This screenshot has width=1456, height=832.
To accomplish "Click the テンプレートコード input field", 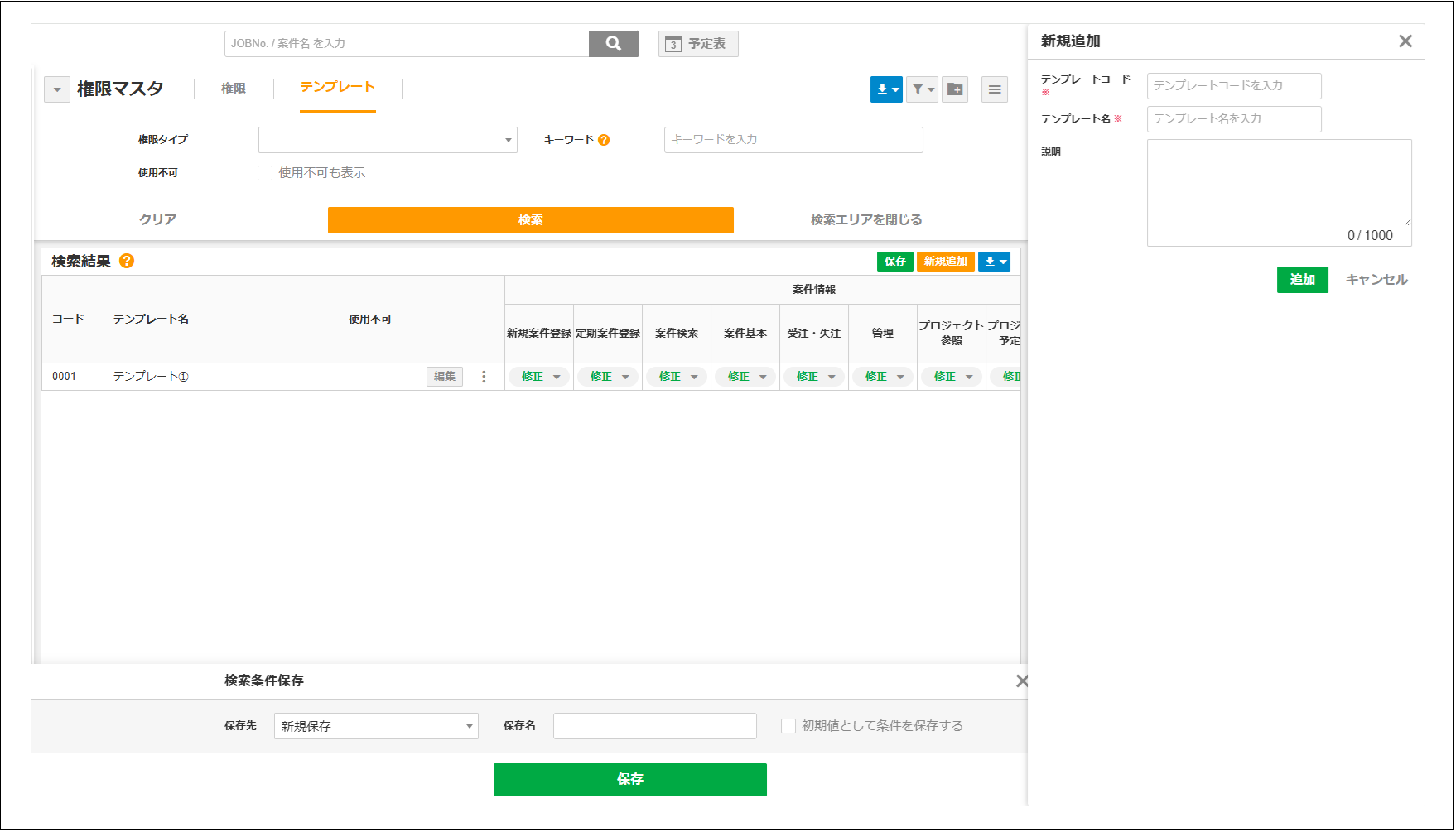I will [1233, 86].
